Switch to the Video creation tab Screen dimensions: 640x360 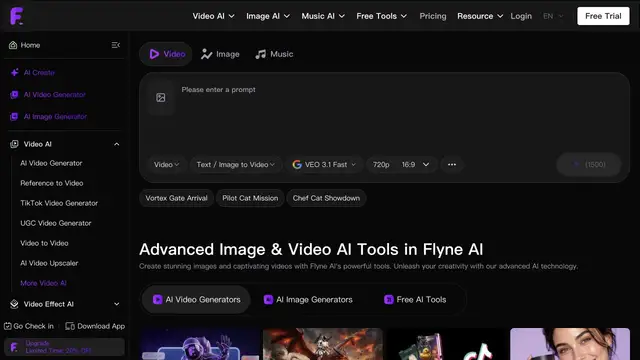click(x=166, y=54)
